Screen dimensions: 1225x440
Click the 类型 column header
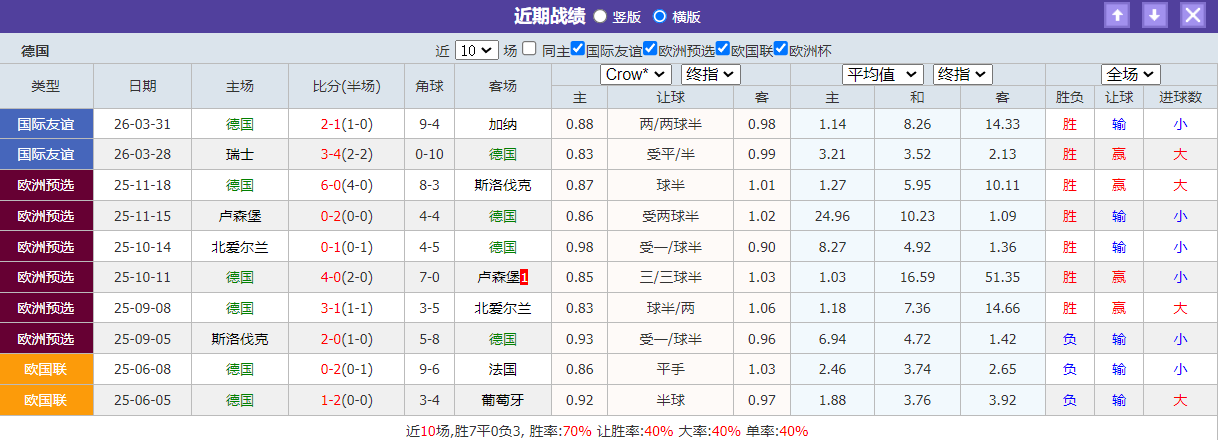tap(46, 86)
